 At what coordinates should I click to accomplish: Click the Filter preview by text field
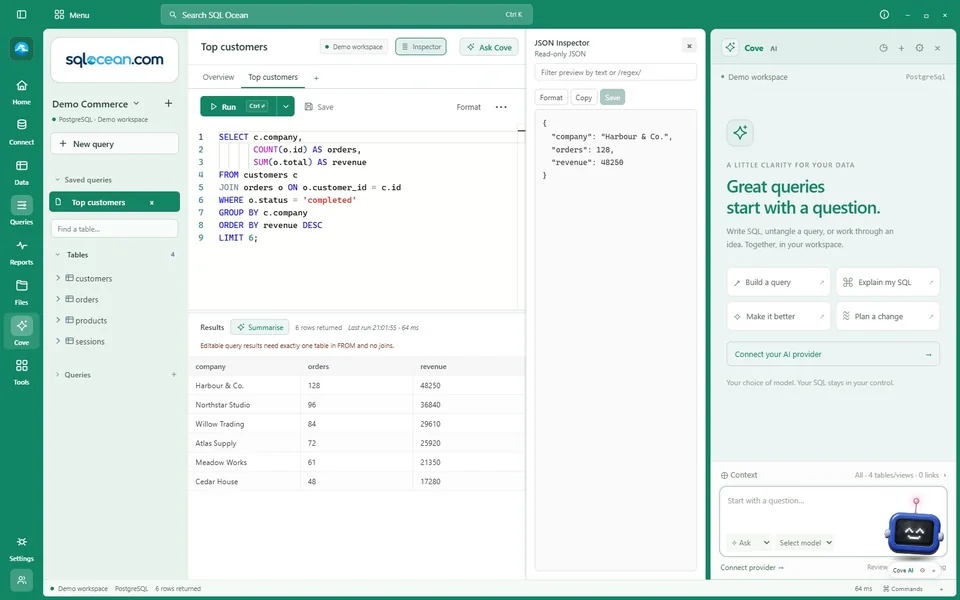(615, 72)
